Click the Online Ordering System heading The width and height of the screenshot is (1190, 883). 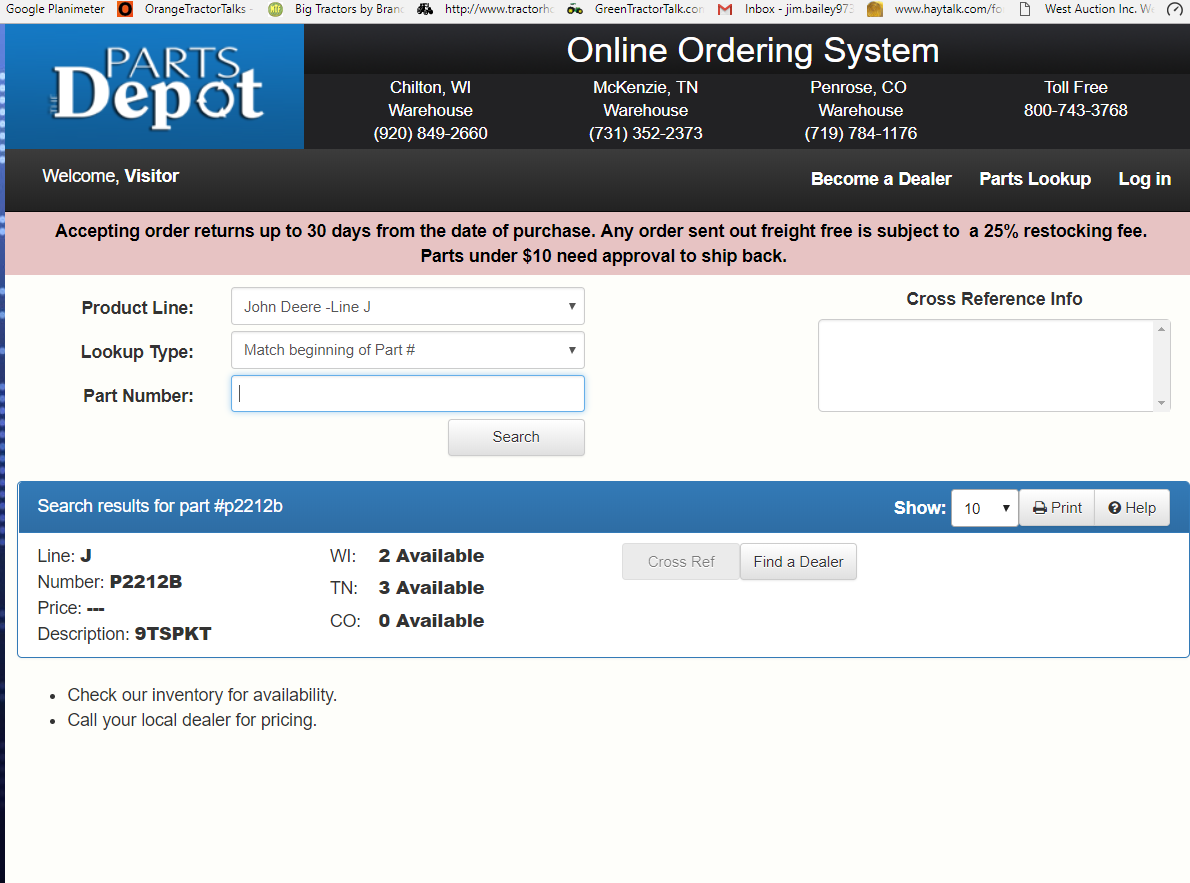[753, 51]
